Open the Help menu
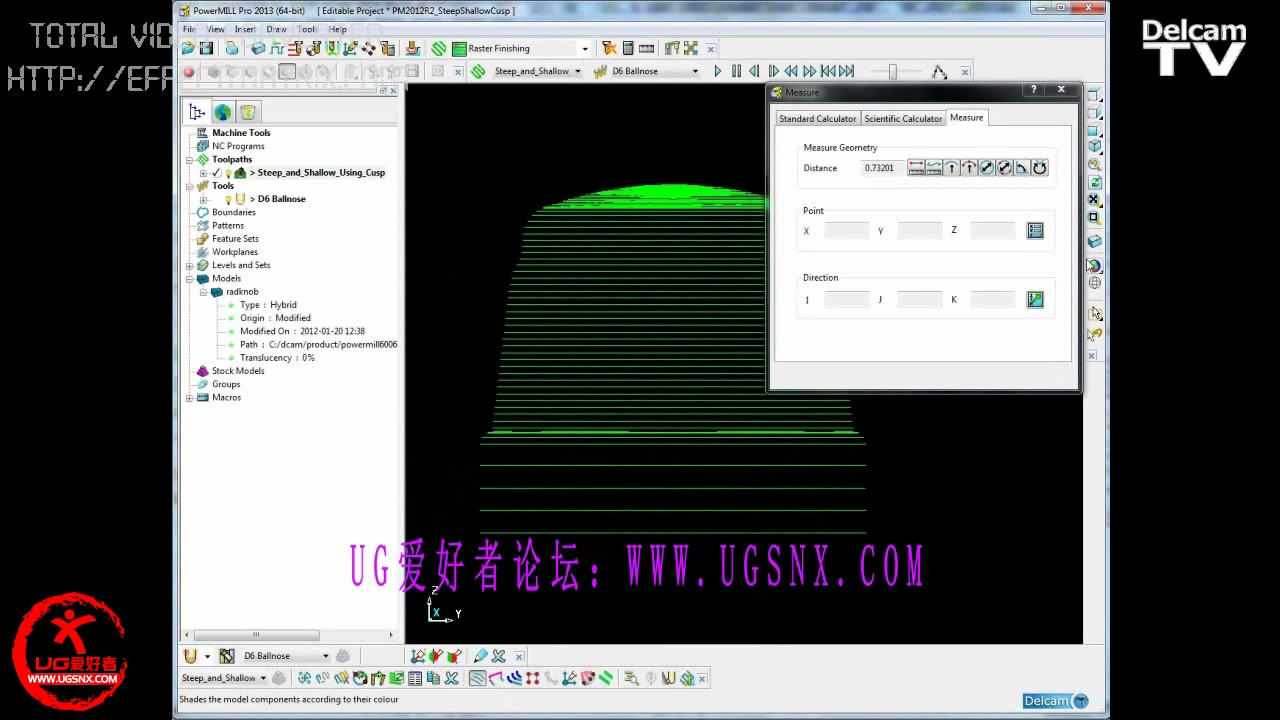 (x=338, y=29)
